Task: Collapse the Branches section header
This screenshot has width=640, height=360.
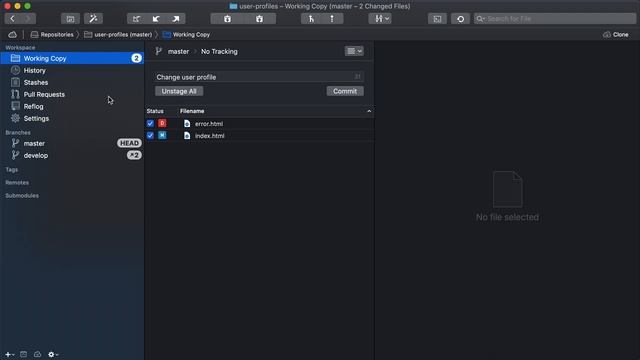Action: pyautogui.click(x=18, y=132)
